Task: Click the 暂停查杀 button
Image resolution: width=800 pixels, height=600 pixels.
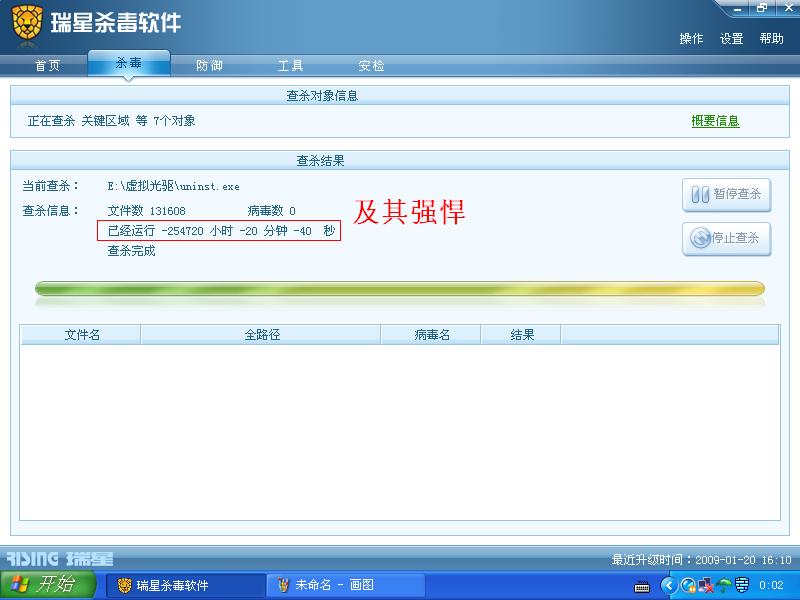Action: click(727, 195)
